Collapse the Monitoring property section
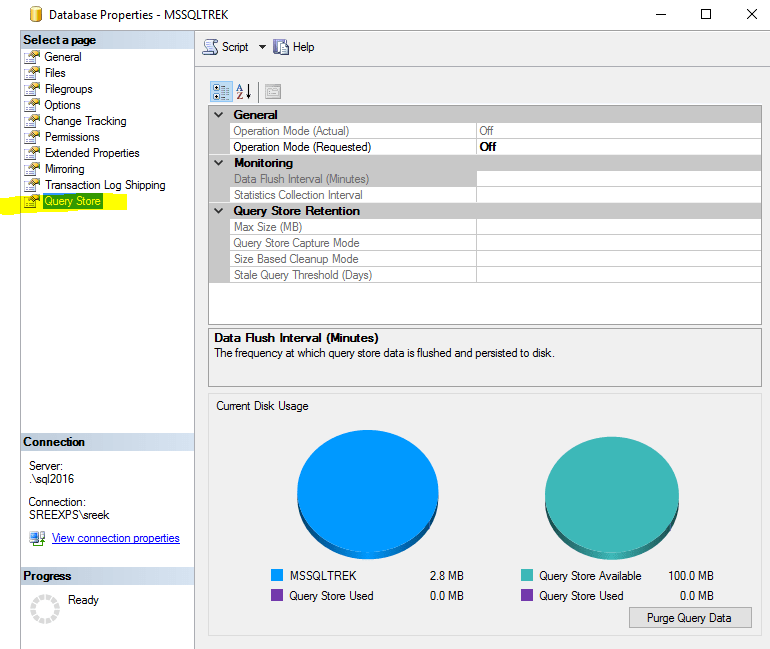The height and width of the screenshot is (649, 770). tap(219, 163)
